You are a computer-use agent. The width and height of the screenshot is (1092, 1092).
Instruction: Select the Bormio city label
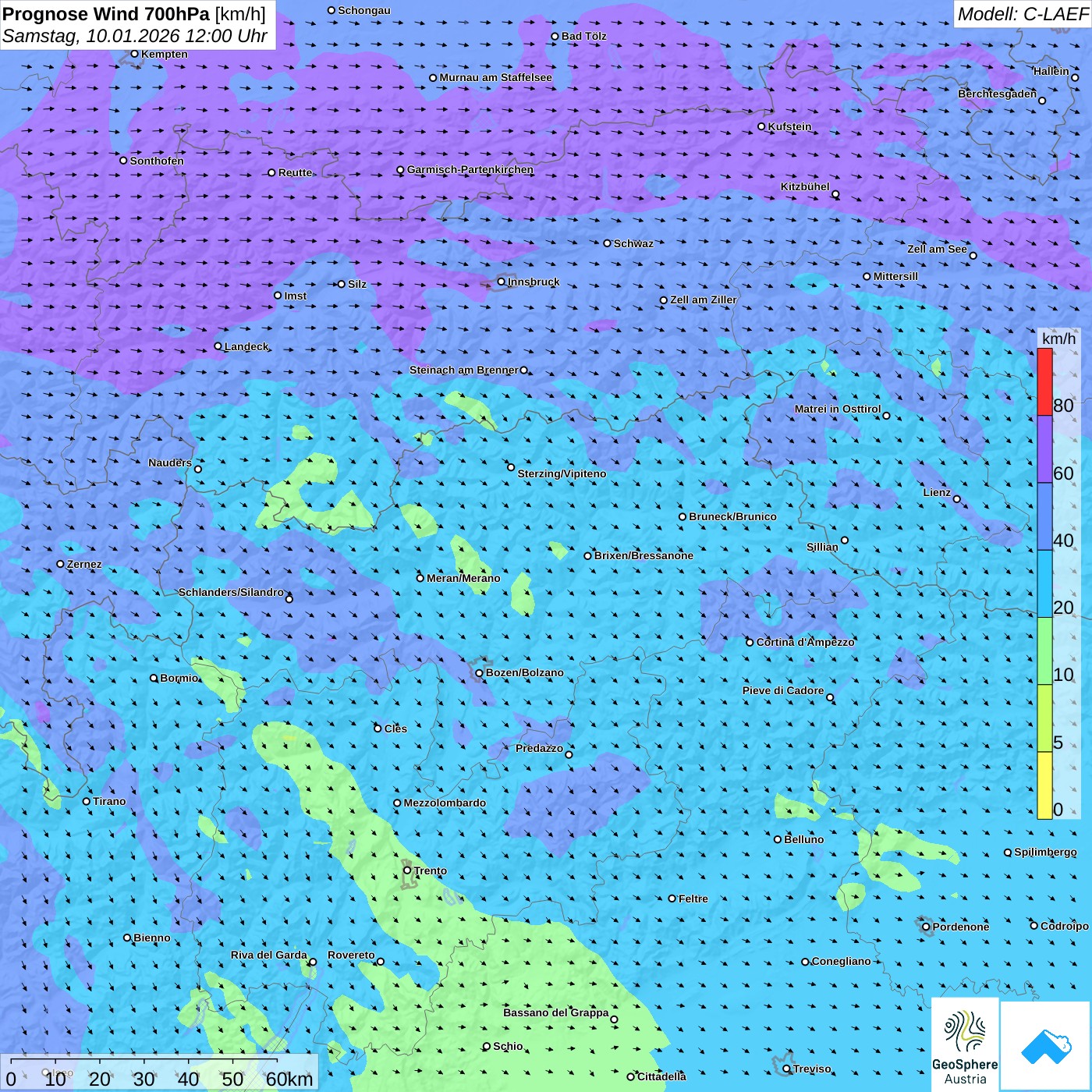point(179,678)
